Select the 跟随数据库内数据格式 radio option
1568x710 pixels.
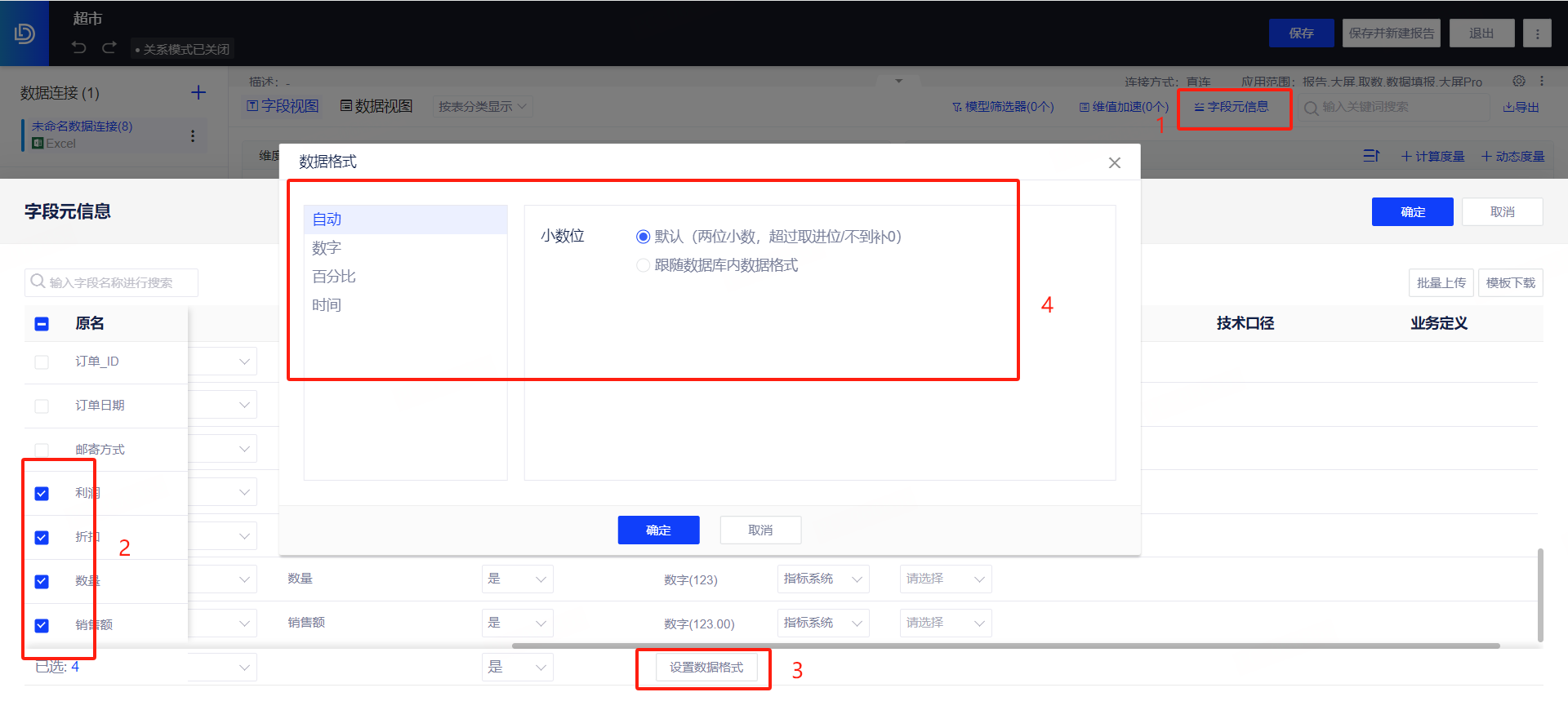pos(644,265)
